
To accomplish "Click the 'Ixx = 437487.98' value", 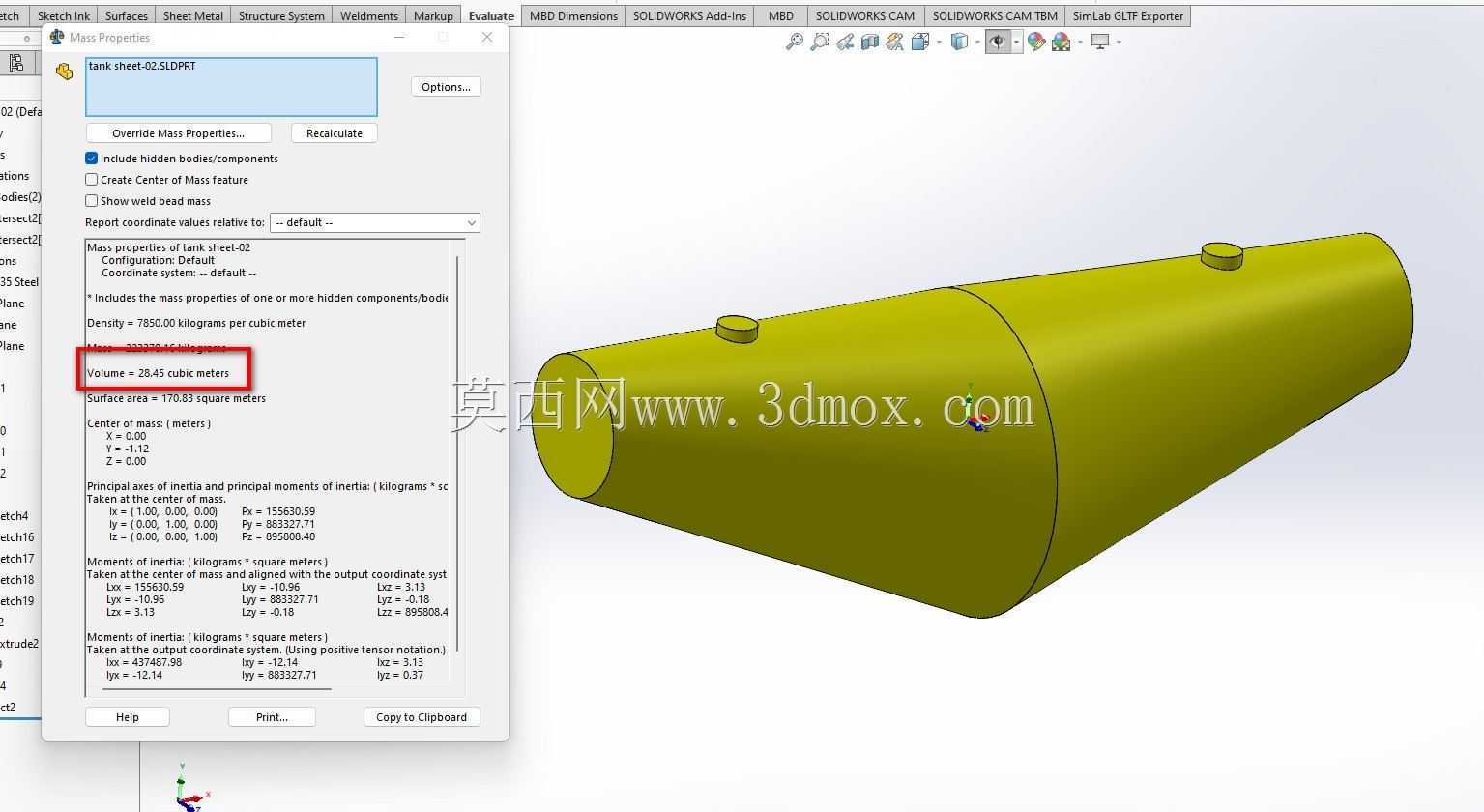I will (144, 662).
